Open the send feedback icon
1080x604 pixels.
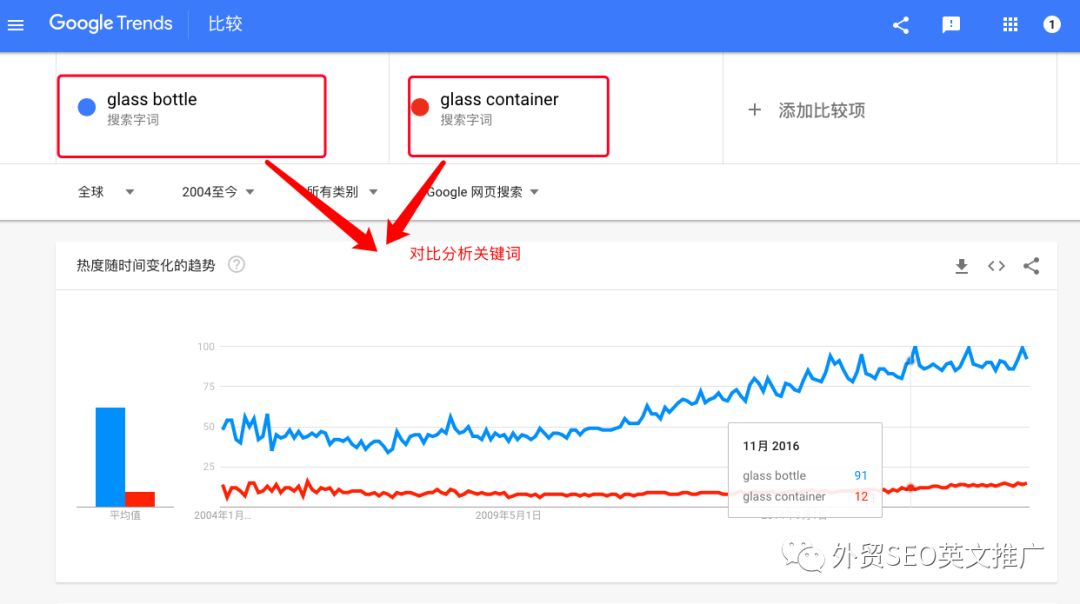(x=951, y=25)
